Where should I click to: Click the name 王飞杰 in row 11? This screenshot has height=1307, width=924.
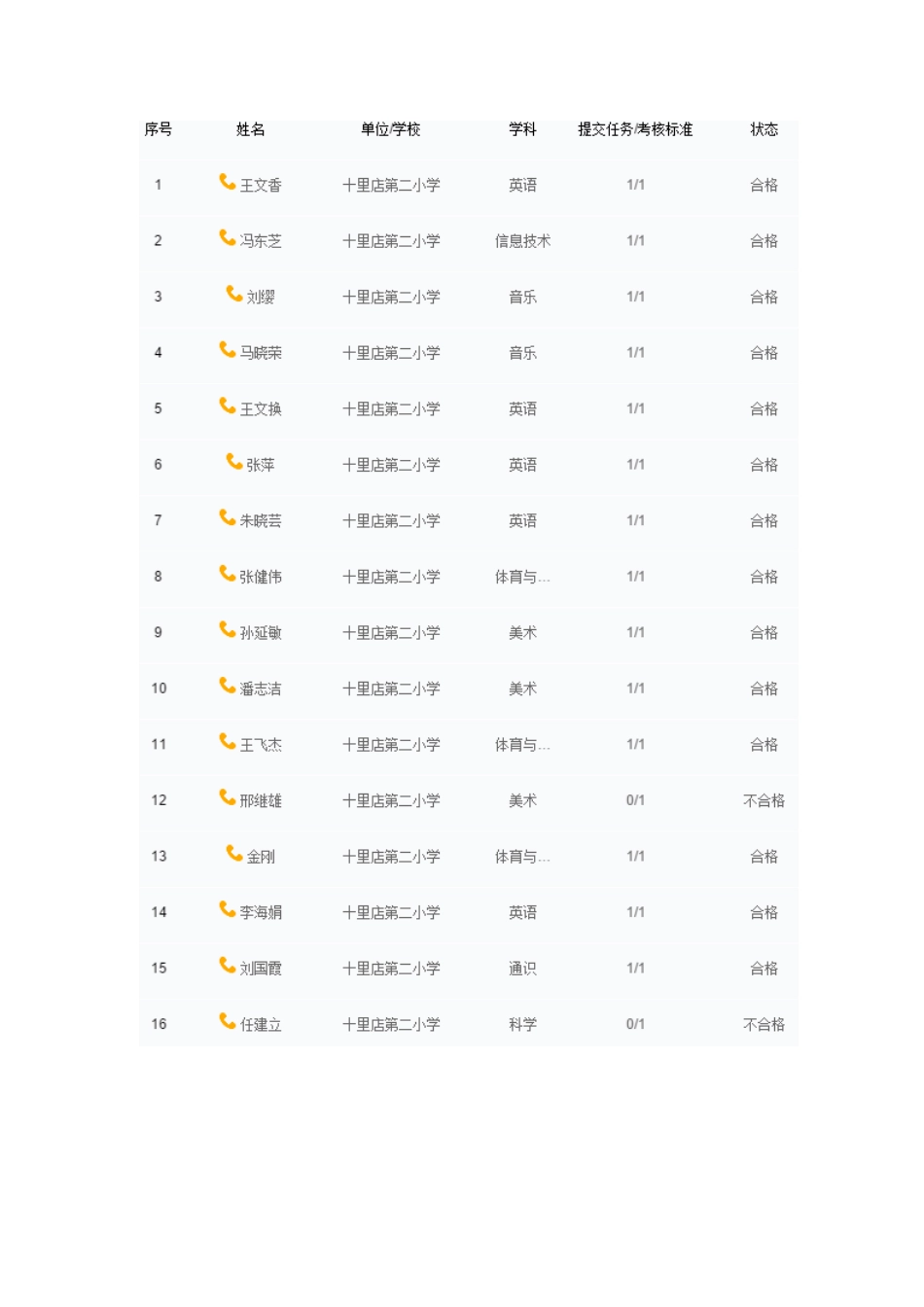pyautogui.click(x=261, y=745)
